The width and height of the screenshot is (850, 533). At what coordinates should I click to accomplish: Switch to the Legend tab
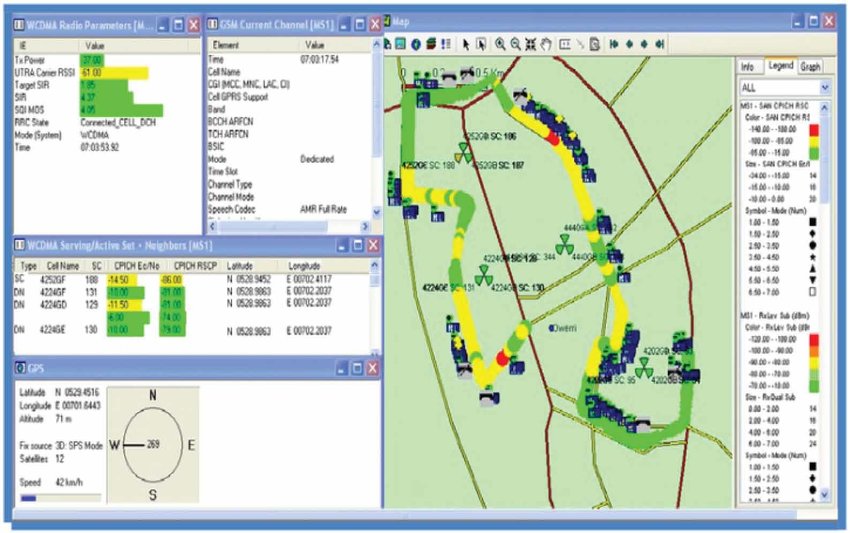point(781,66)
